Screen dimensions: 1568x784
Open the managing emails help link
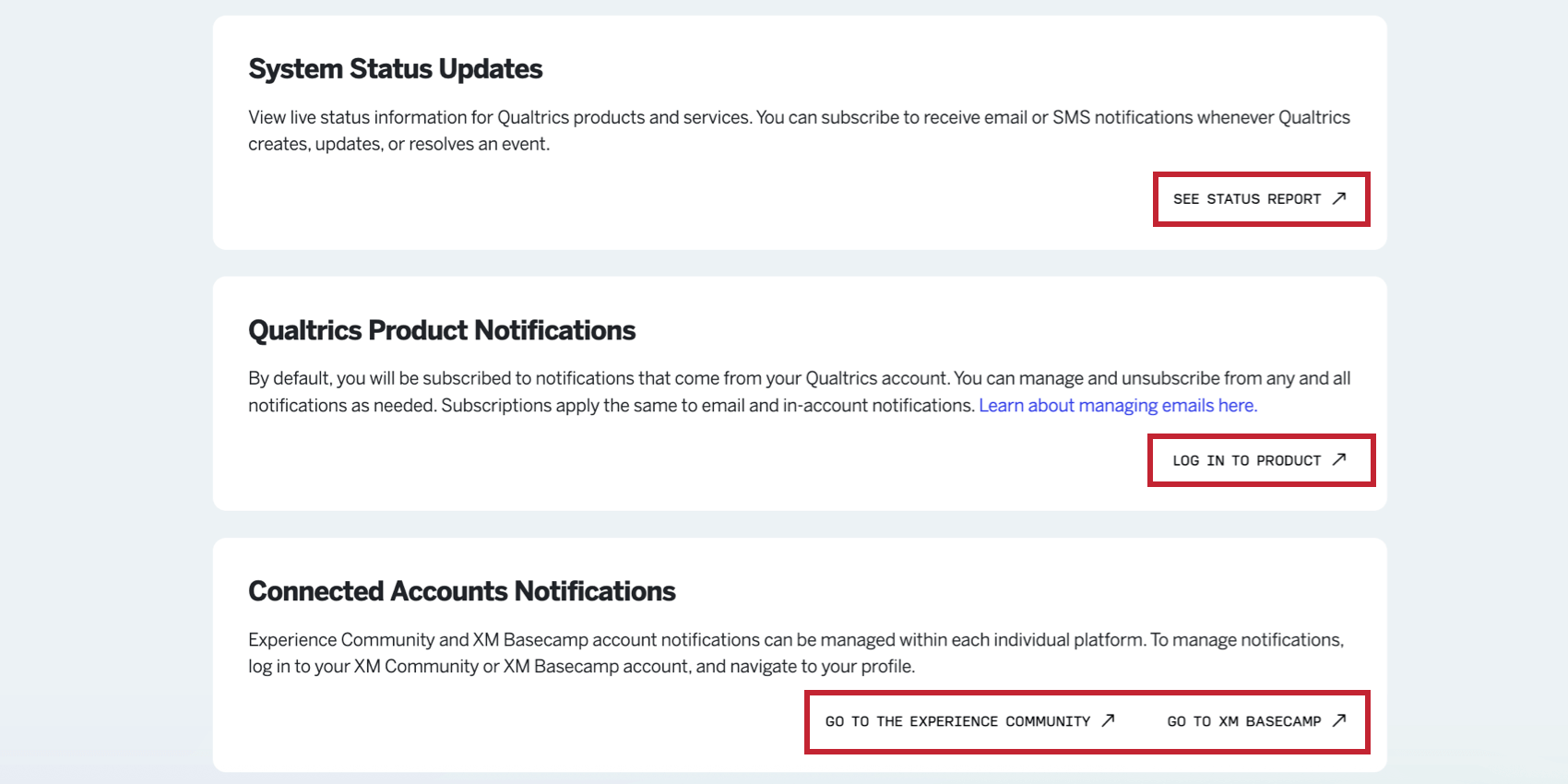coord(1119,405)
